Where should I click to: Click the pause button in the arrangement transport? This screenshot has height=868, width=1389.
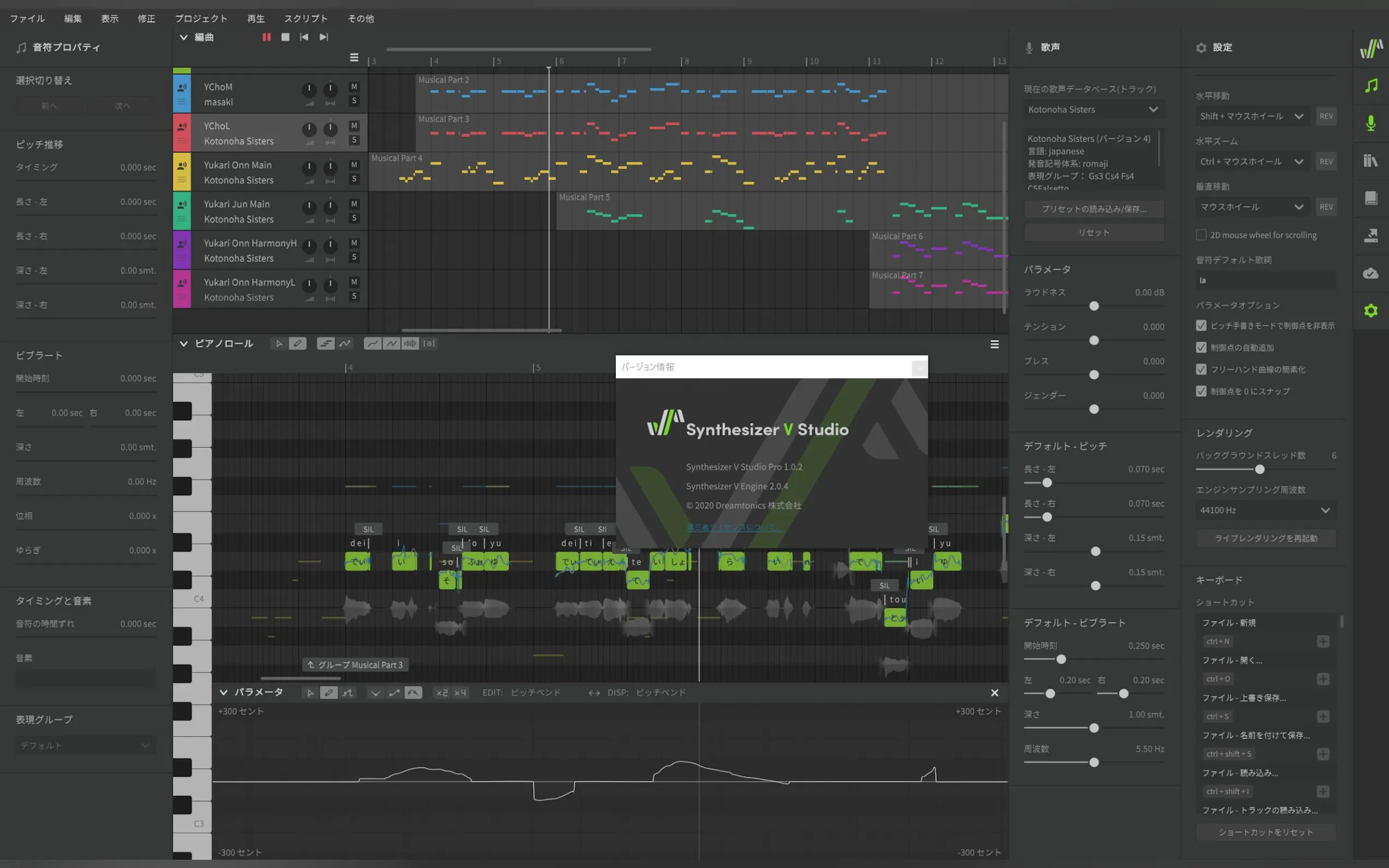point(266,37)
